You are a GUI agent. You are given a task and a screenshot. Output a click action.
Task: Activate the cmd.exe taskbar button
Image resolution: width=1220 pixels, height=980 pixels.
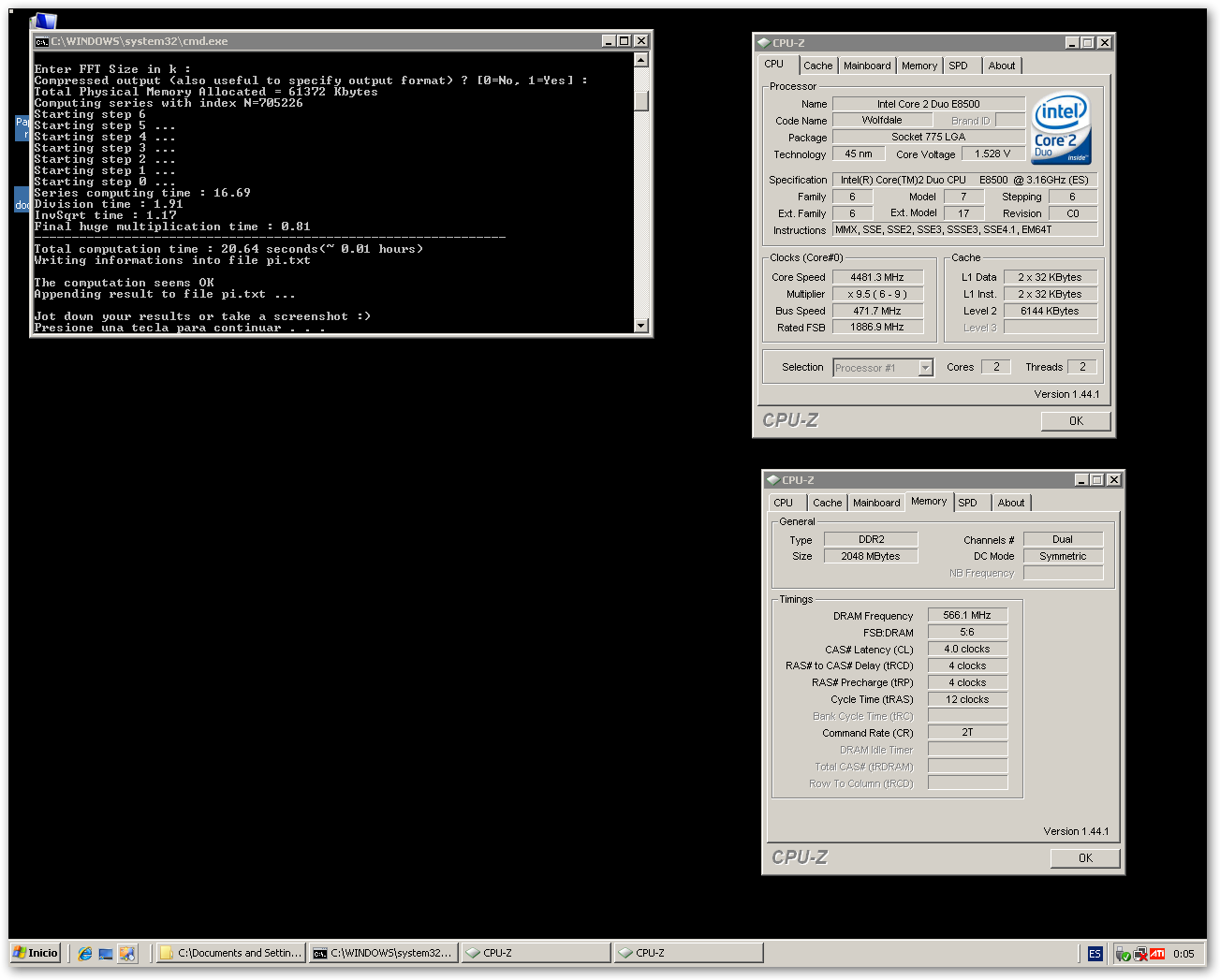pyautogui.click(x=384, y=953)
